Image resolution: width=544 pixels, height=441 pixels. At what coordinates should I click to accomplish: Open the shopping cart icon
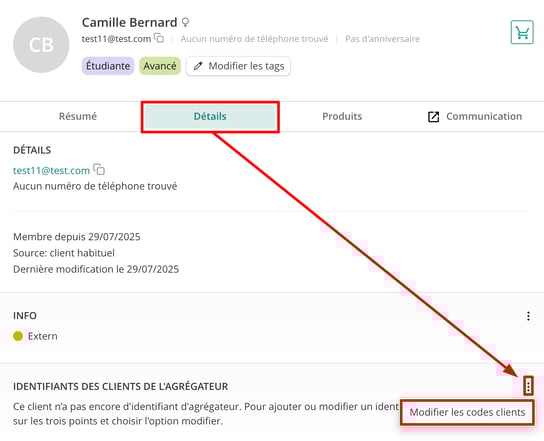tap(522, 32)
